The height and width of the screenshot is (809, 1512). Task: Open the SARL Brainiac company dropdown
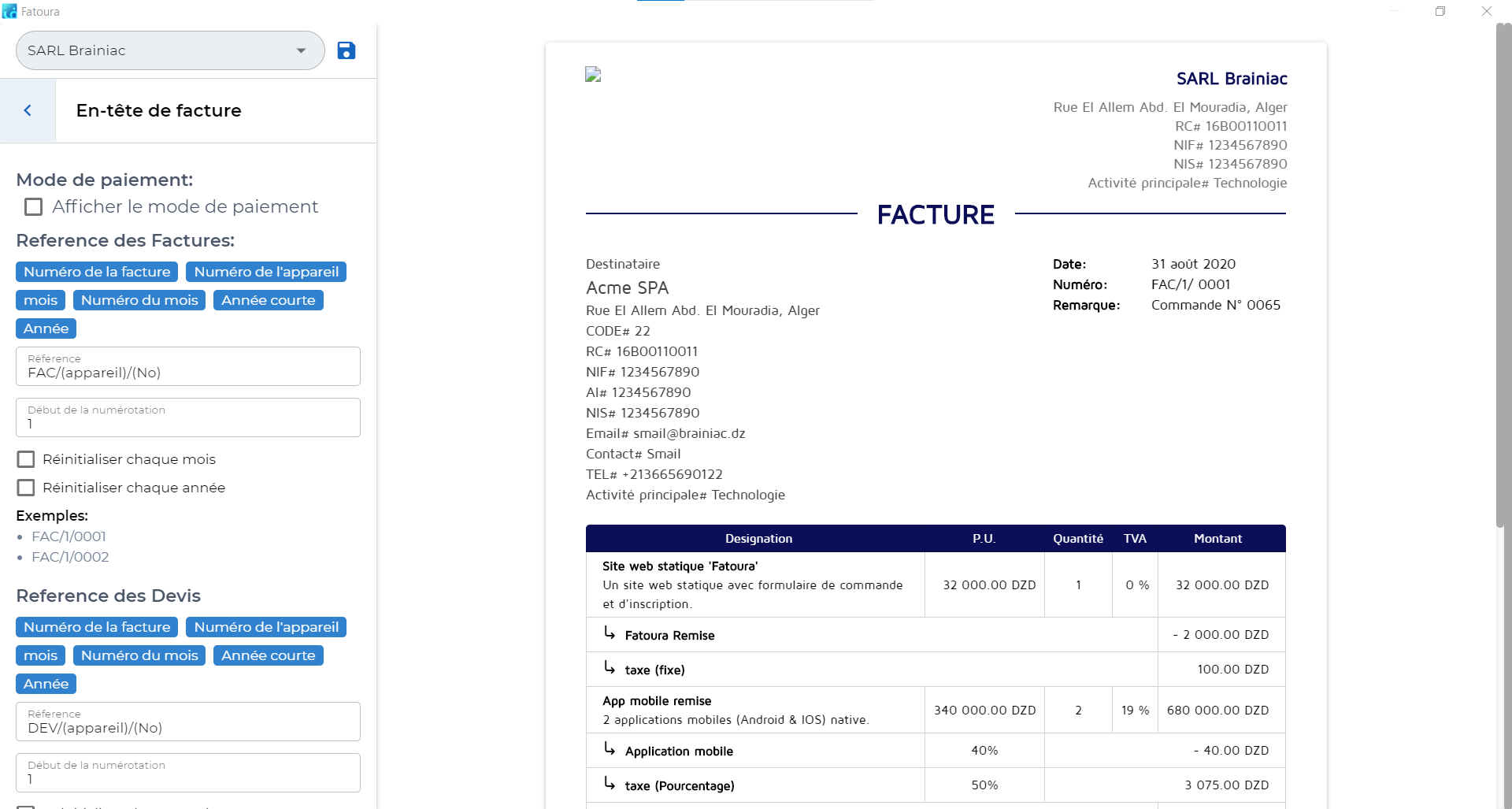tap(157, 50)
